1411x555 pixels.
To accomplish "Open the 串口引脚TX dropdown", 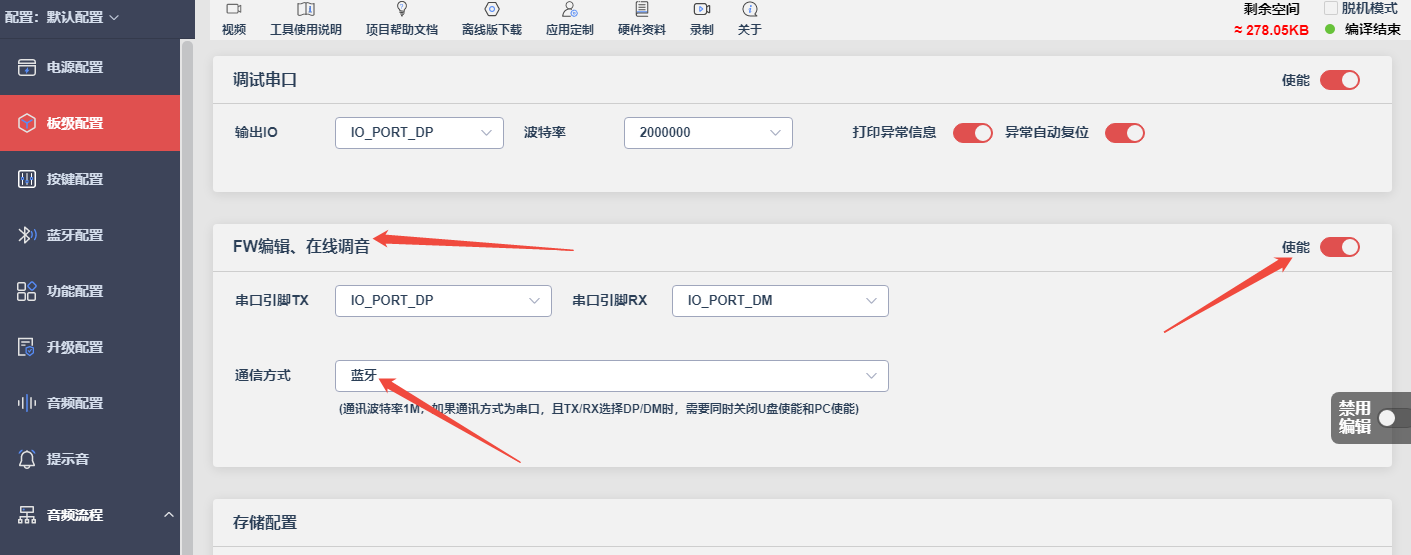I will coord(443,300).
